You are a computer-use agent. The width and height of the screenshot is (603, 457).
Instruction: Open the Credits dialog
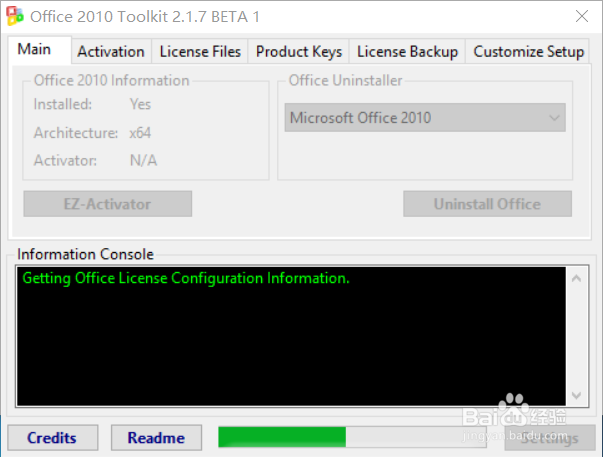(52, 438)
